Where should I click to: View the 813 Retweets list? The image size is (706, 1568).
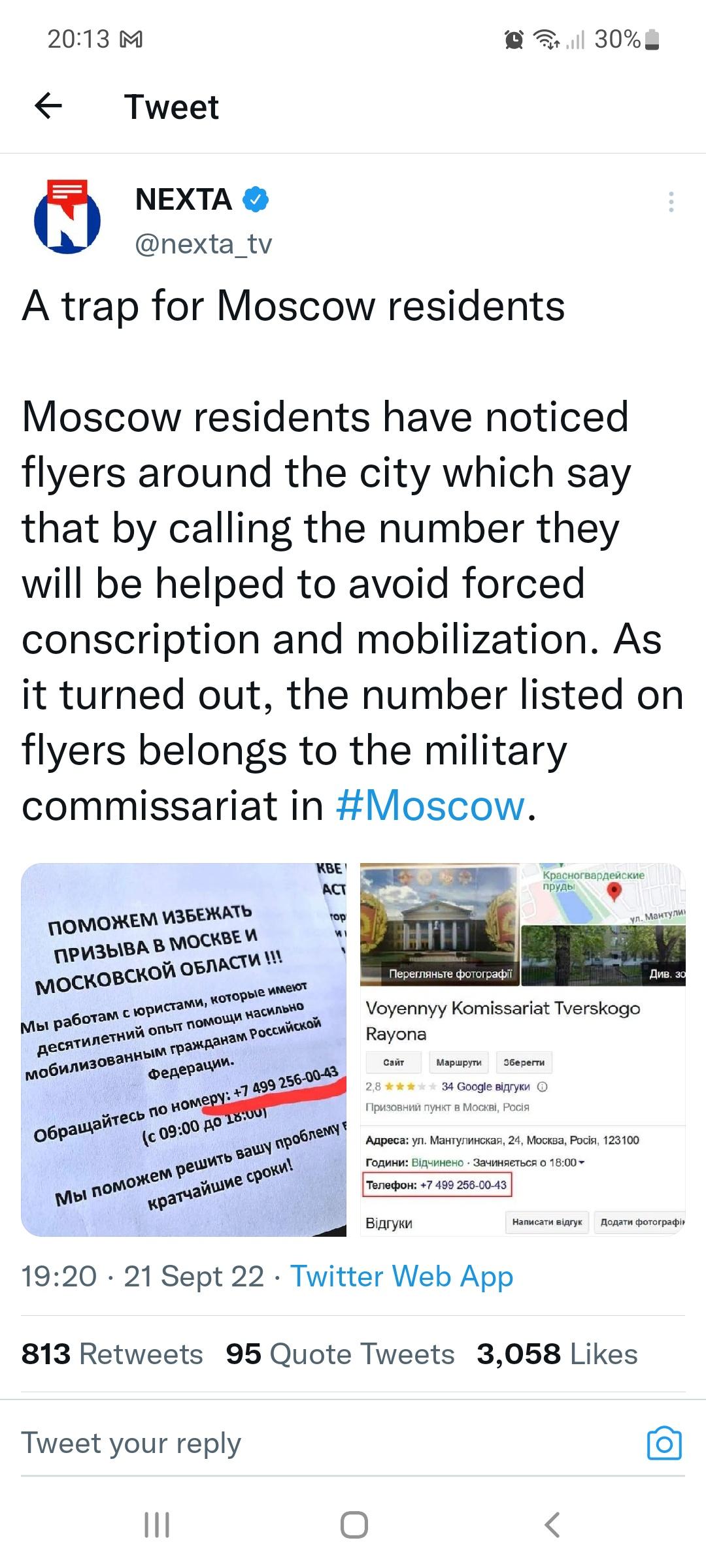coord(112,1354)
